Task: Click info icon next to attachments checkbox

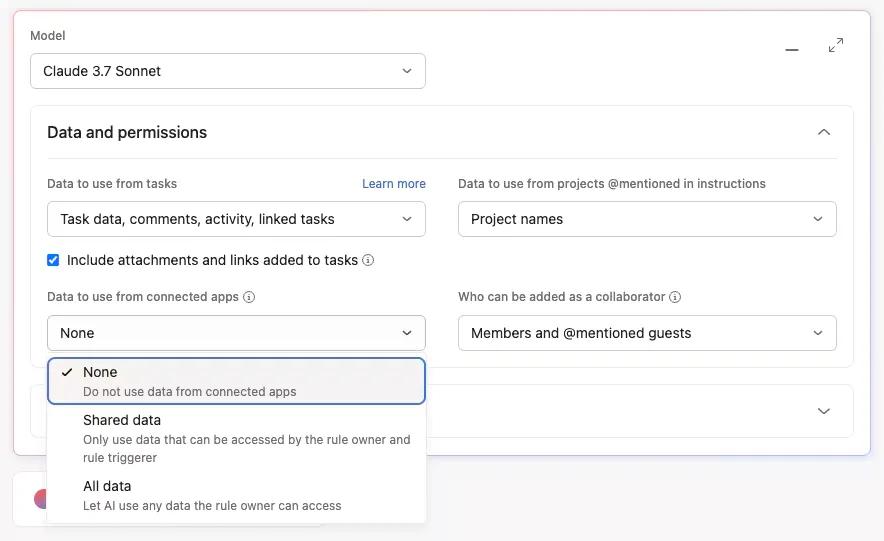Action: click(x=368, y=260)
